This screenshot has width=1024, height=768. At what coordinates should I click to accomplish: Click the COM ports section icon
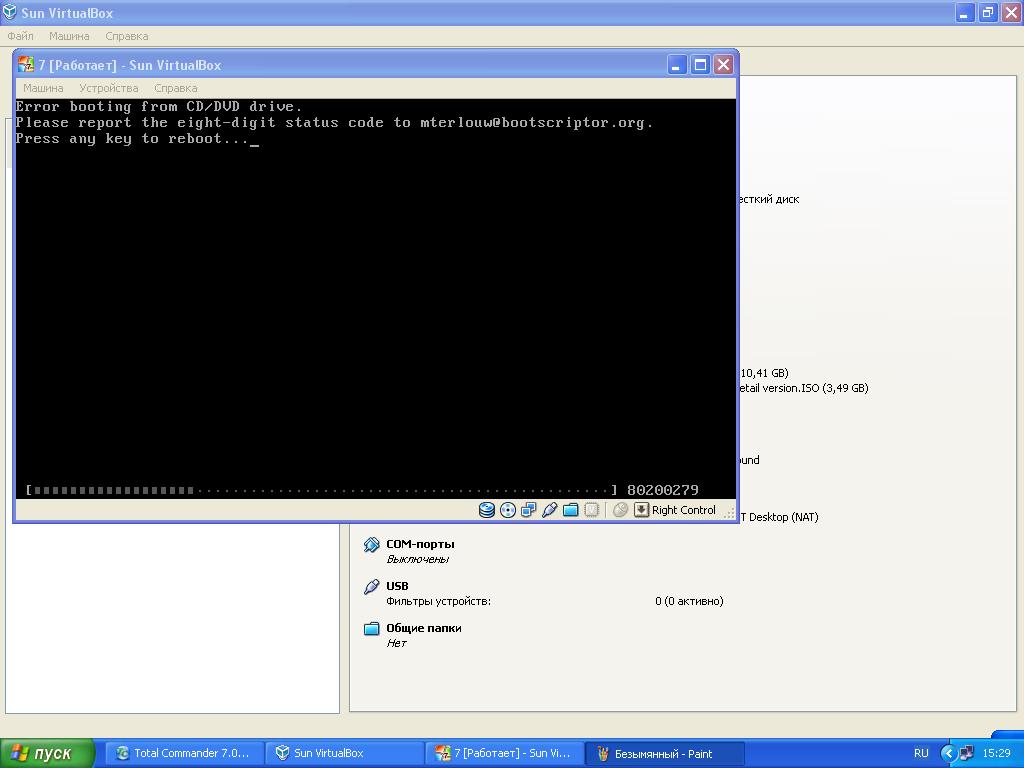point(372,545)
